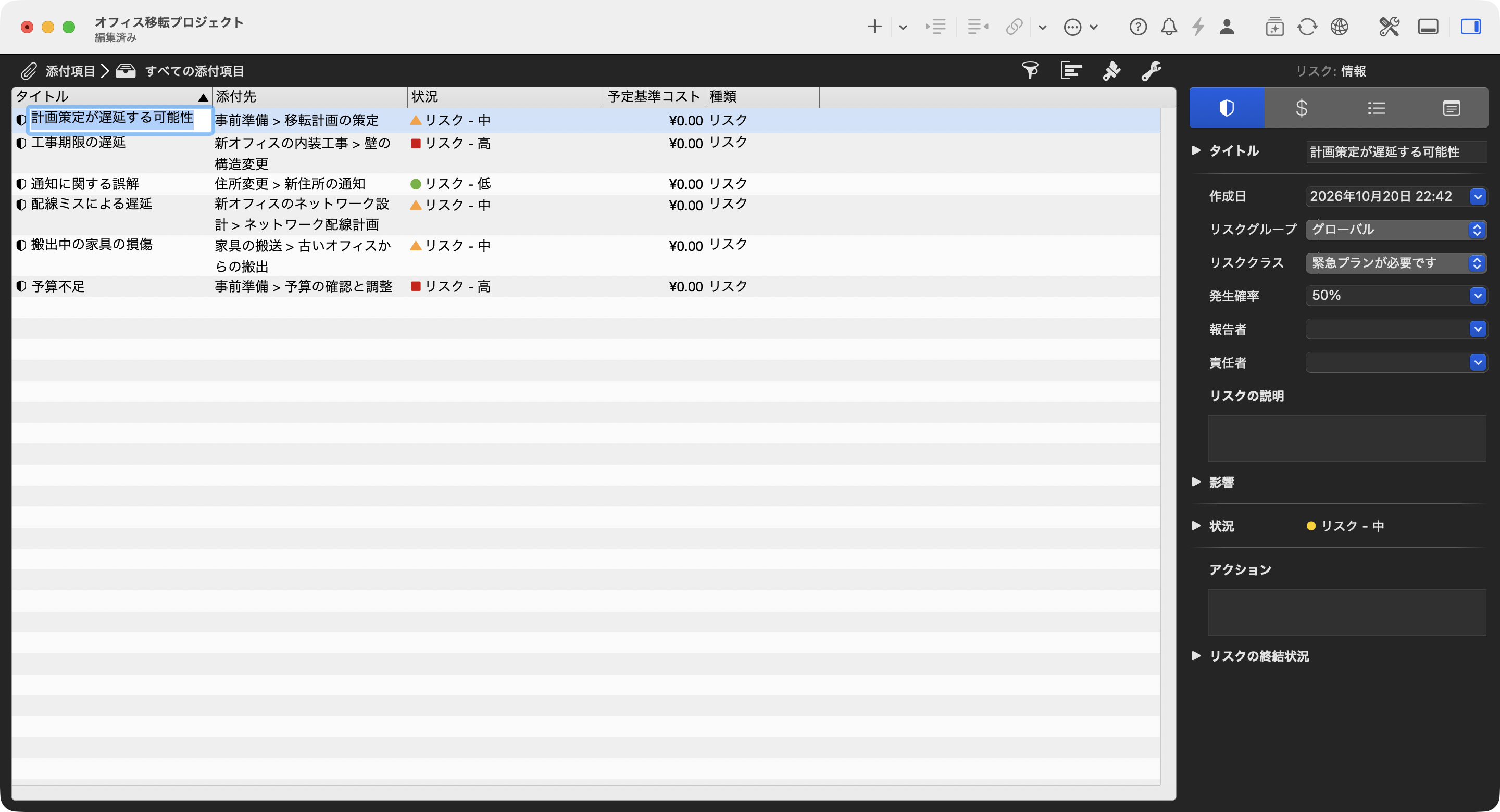Expand the 状況 section
Screen dimensions: 1500x812
coord(1195,526)
